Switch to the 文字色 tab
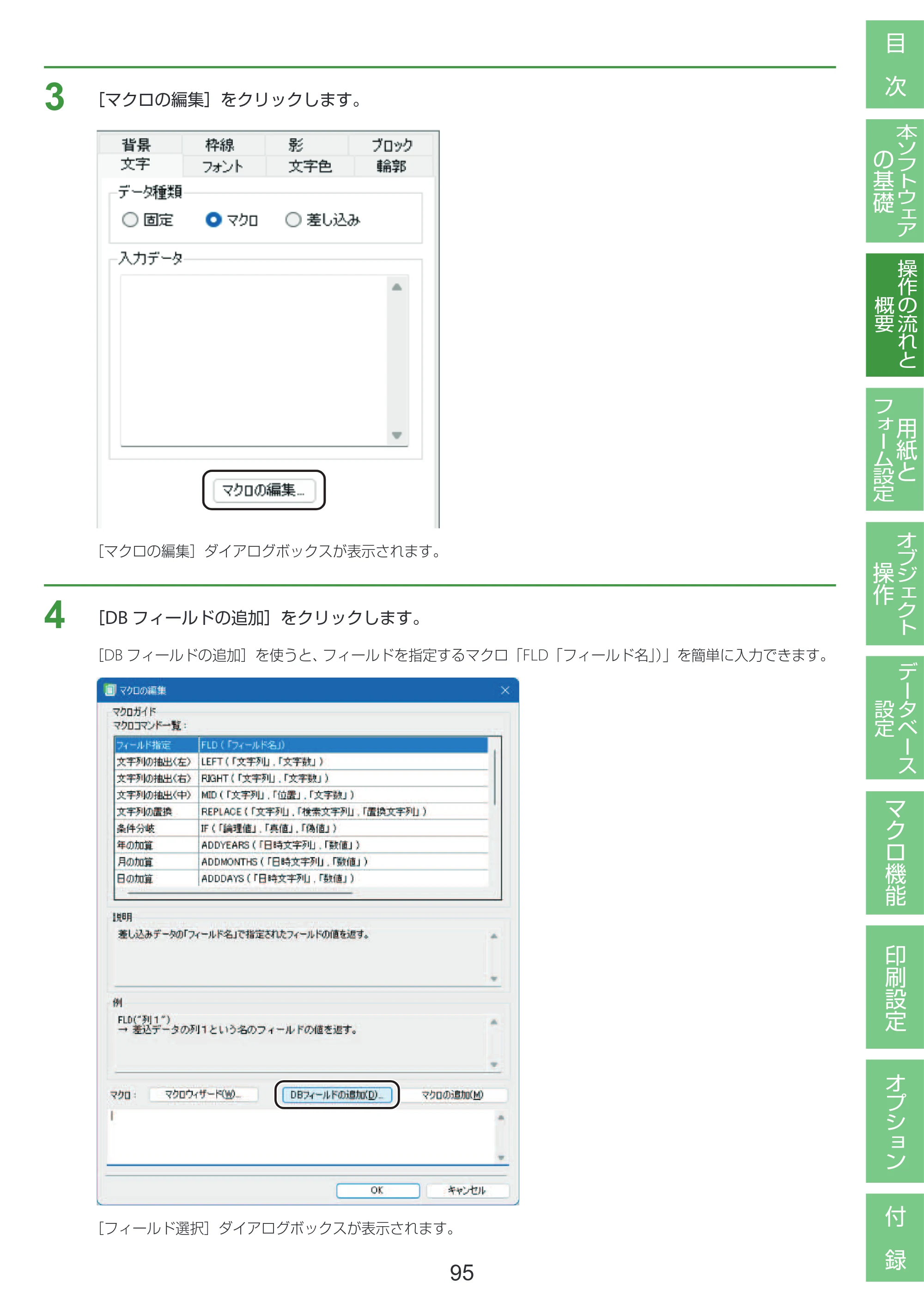This screenshot has height=1308, width=924. pos(310,166)
